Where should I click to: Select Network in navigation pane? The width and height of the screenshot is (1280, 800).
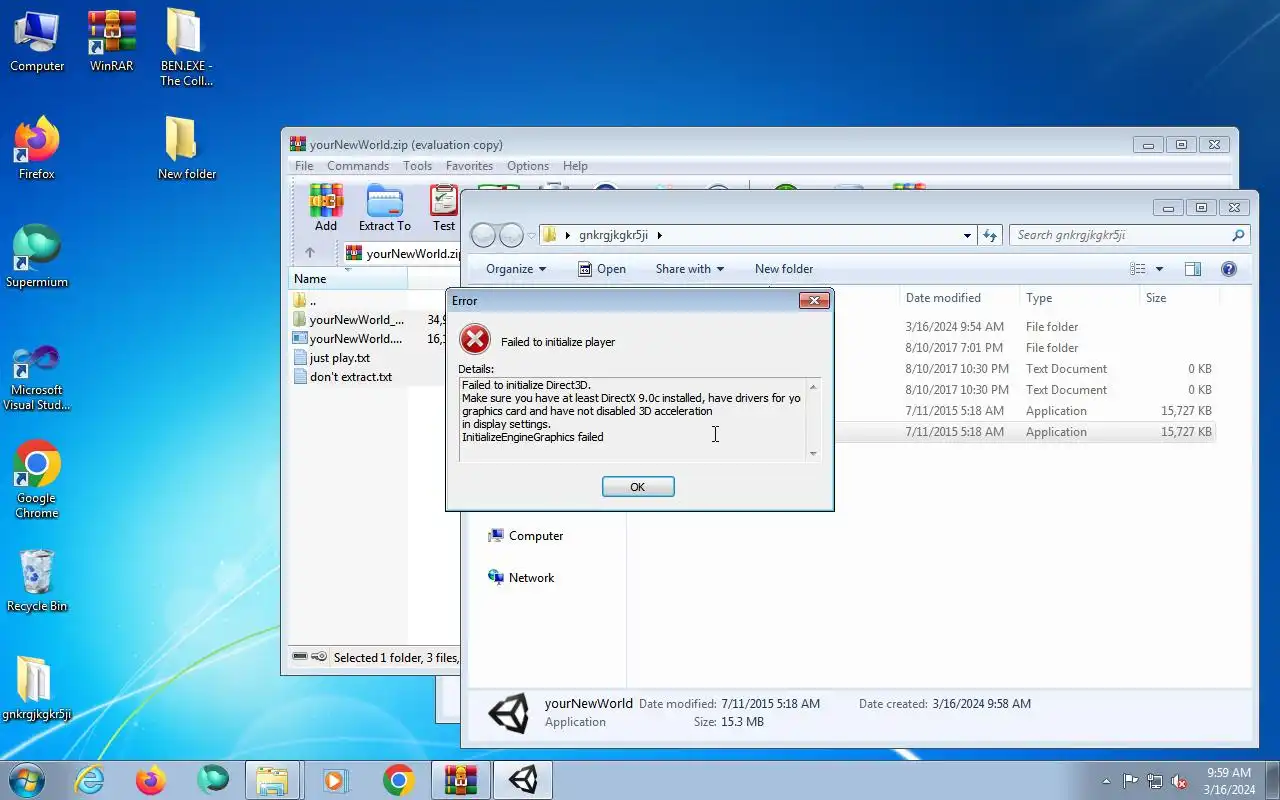click(x=521, y=578)
